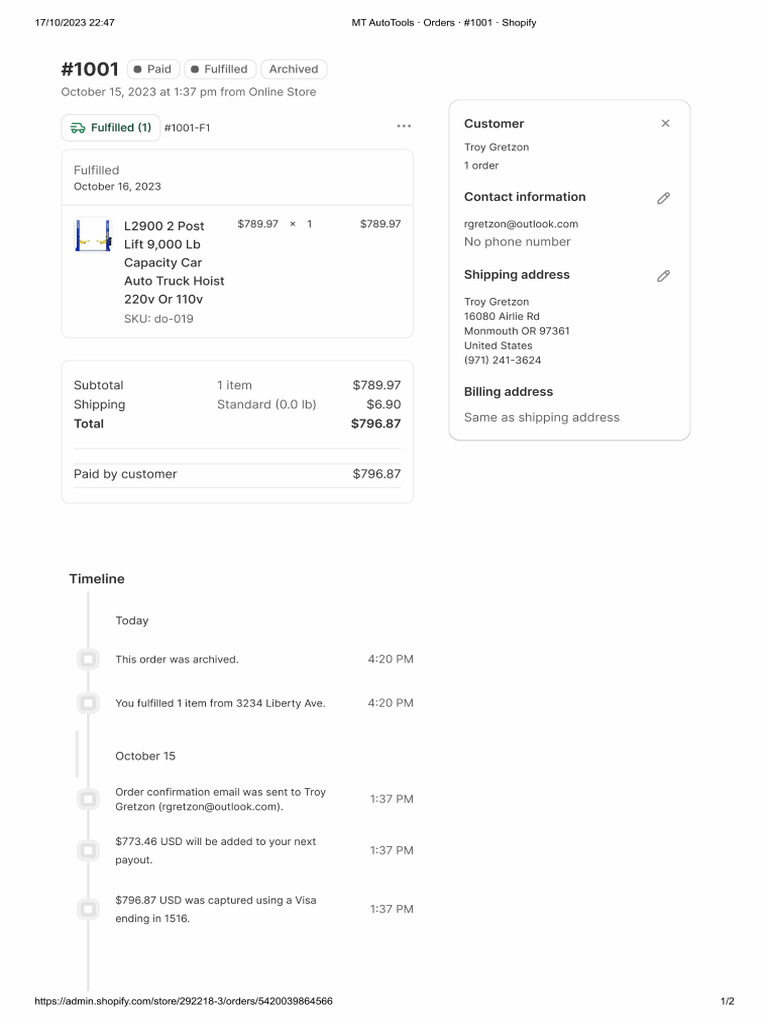Click the shipping phone number (971) 241-3624
The height and width of the screenshot is (1024, 768).
click(502, 360)
